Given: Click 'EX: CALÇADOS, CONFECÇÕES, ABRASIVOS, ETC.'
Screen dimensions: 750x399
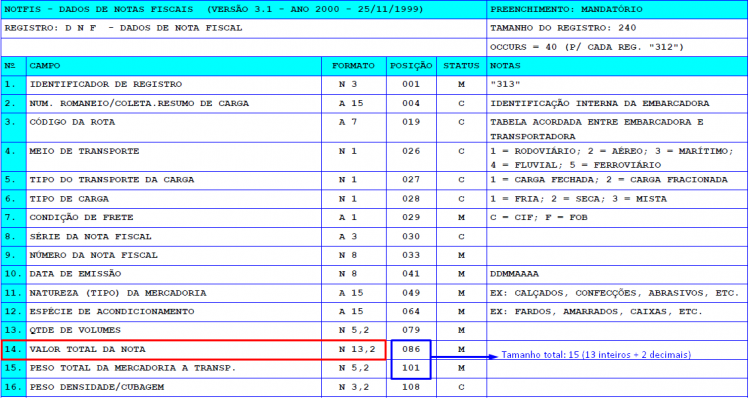Looking at the screenshot, I should pos(615,293).
